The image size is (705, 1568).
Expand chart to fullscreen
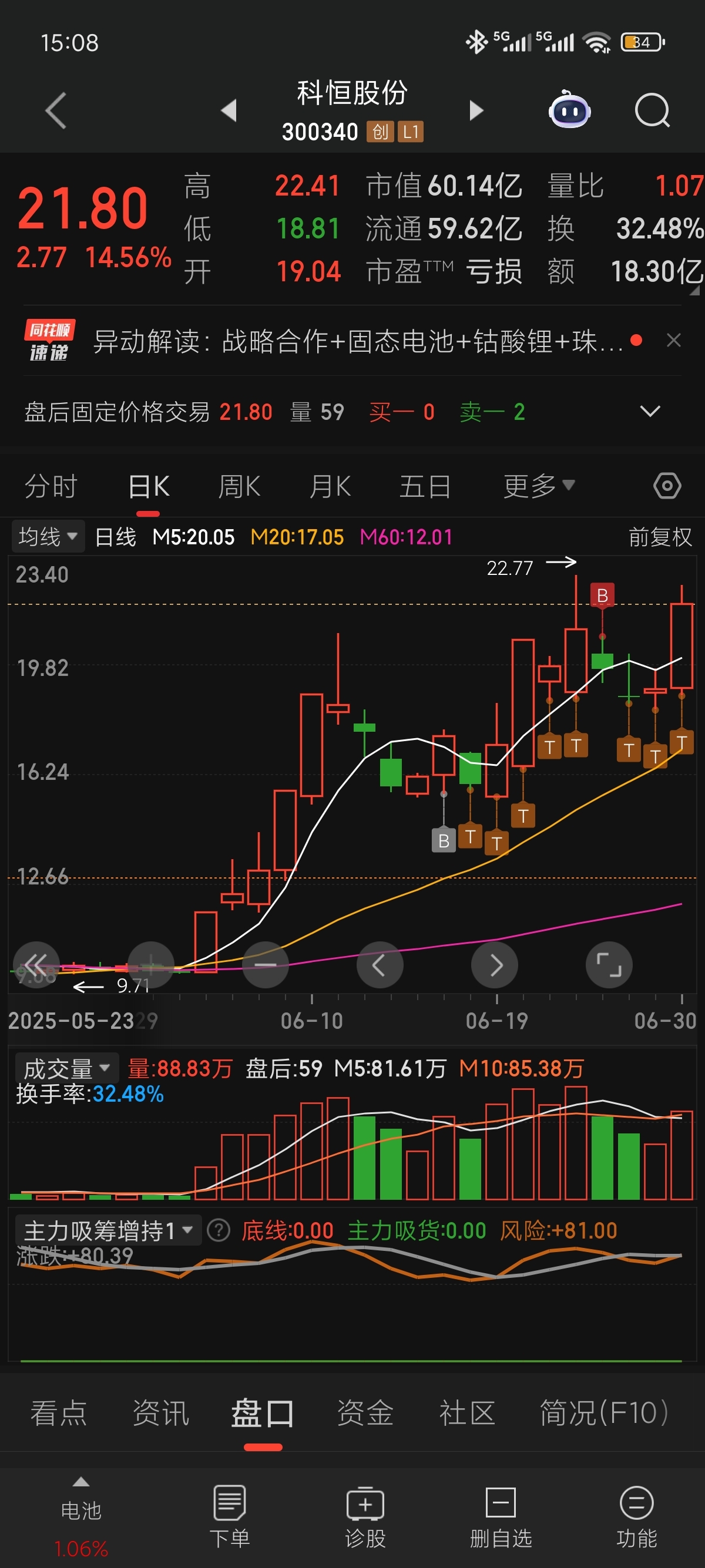pos(609,965)
